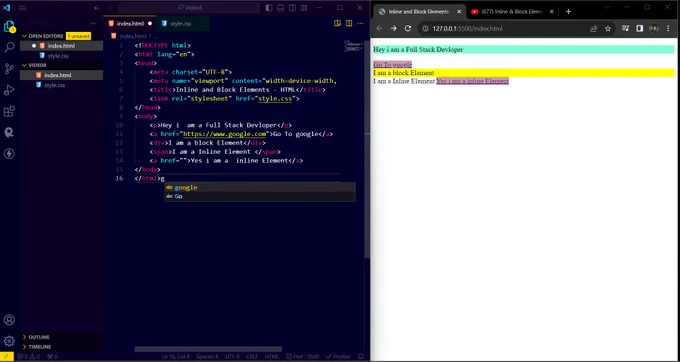
Task: Click 'Go To google' link in page
Action: [392, 65]
